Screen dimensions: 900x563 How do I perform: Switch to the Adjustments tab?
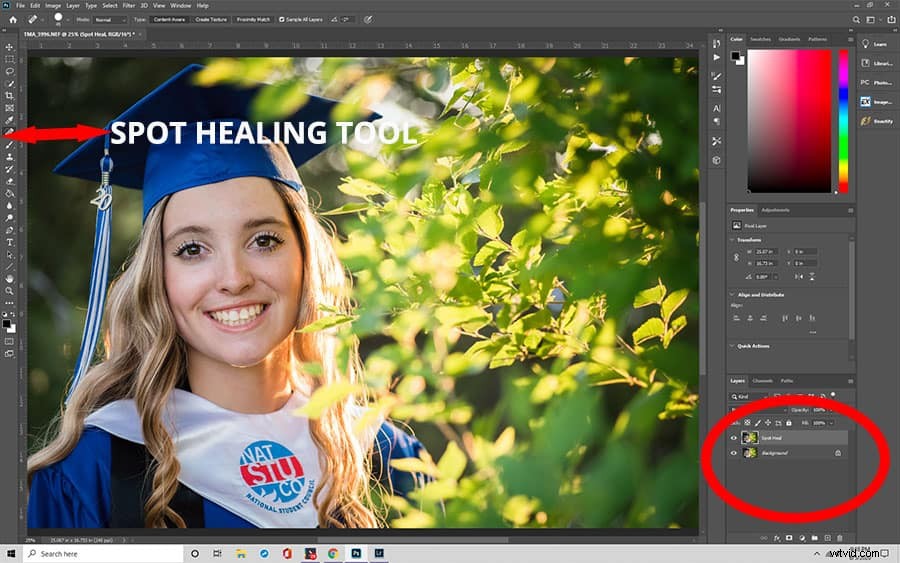[775, 210]
